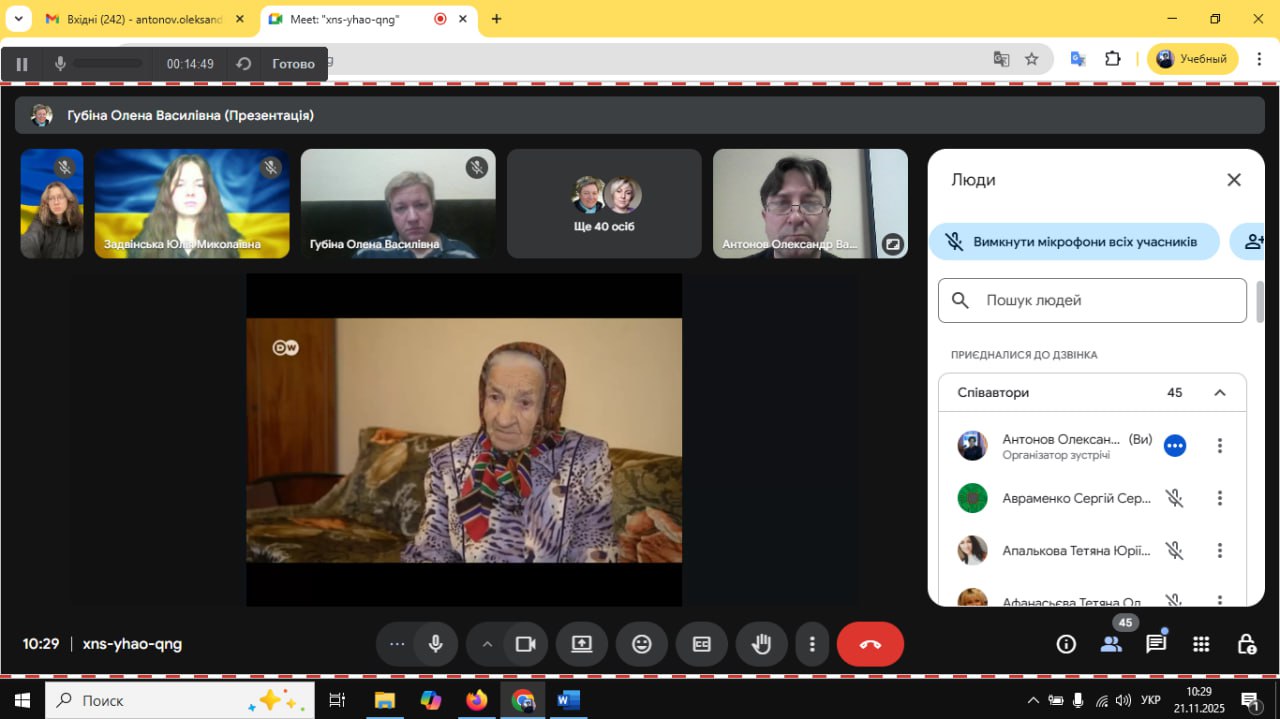Open the meeting chat icon
The image size is (1280, 719).
(1156, 644)
